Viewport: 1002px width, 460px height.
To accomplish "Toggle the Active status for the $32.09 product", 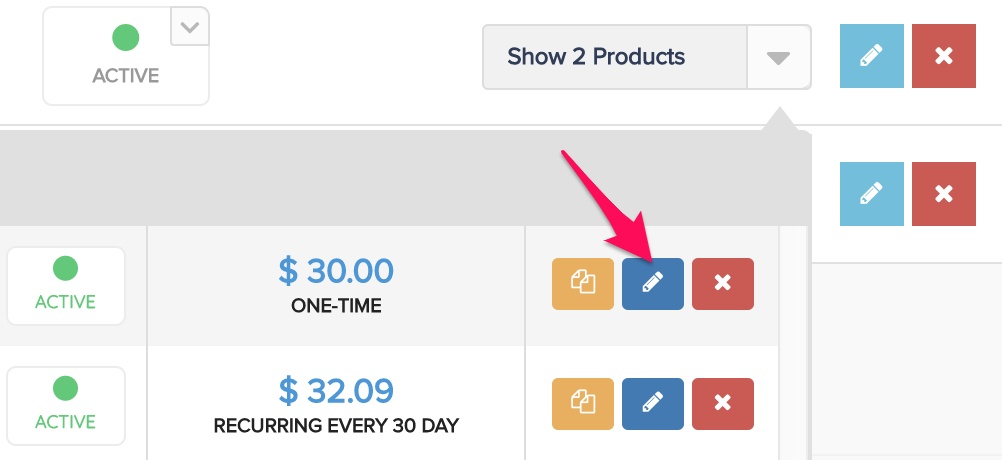I will [x=66, y=406].
